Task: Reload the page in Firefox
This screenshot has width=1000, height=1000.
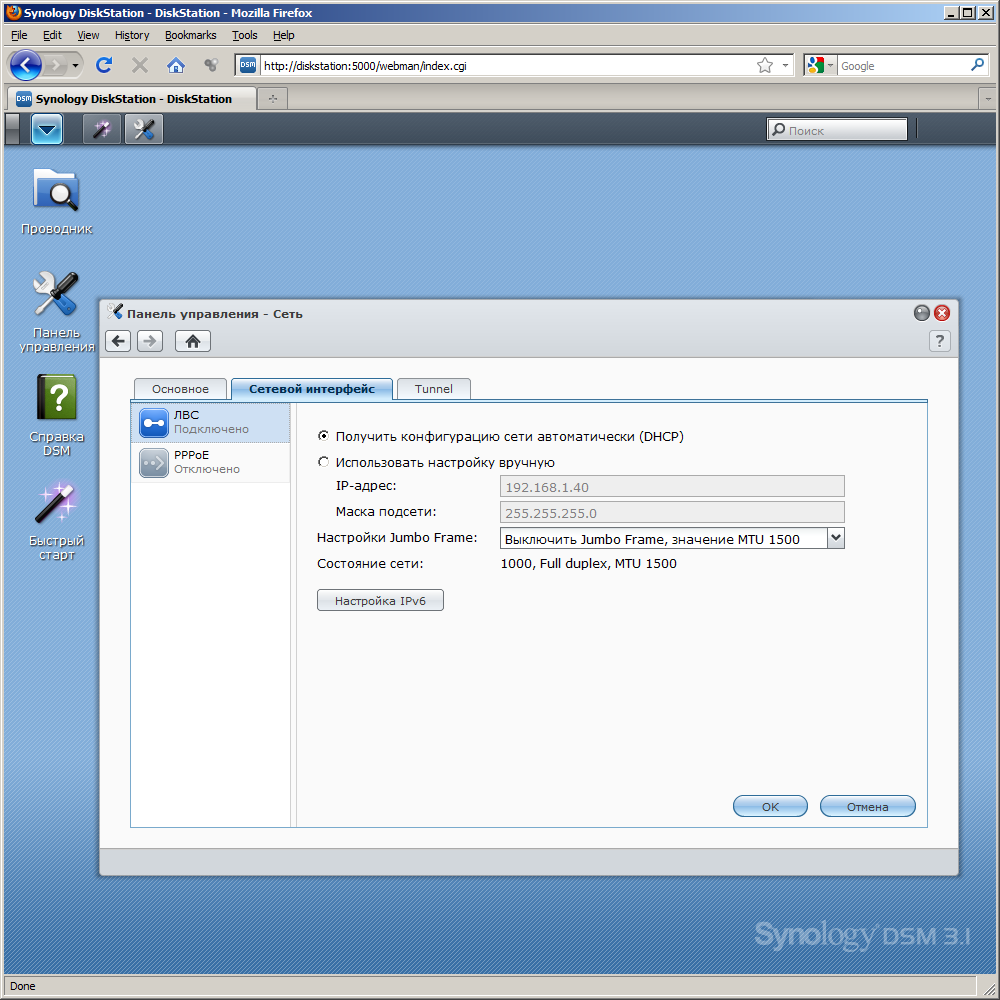Action: click(104, 65)
